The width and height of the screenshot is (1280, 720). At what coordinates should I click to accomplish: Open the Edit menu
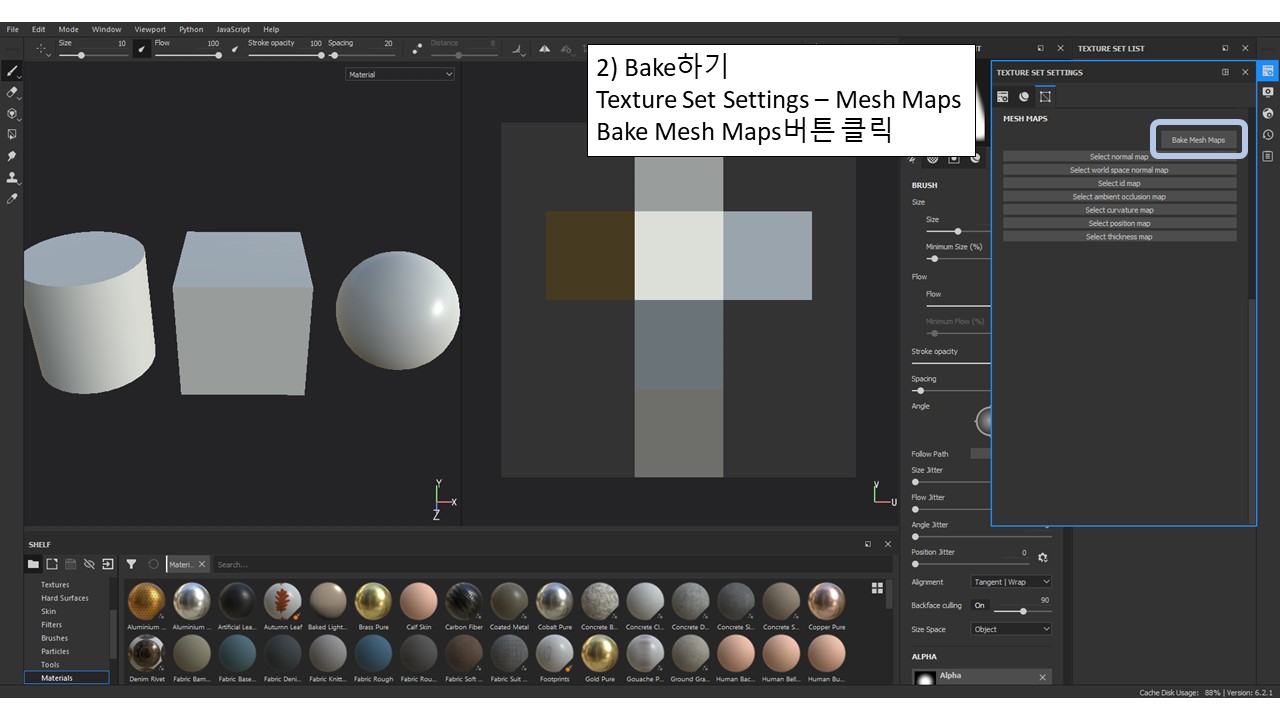click(x=38, y=29)
